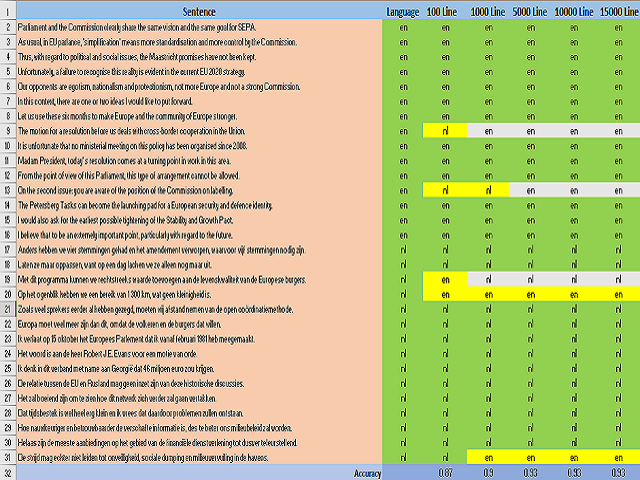Select yellow 'nl' cell in row 9

point(445,131)
